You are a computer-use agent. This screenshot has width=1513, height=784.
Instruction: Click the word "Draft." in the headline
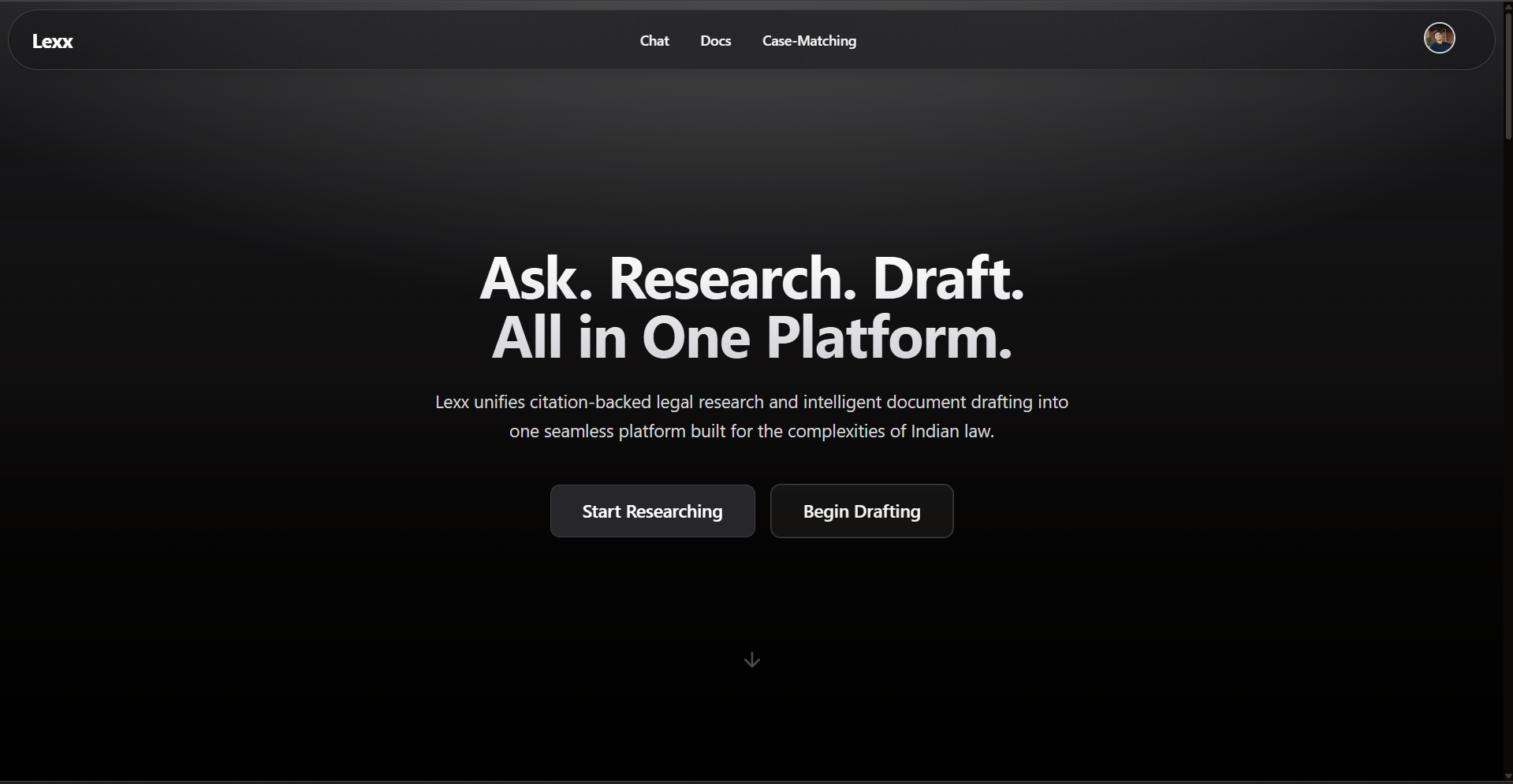[x=948, y=279]
